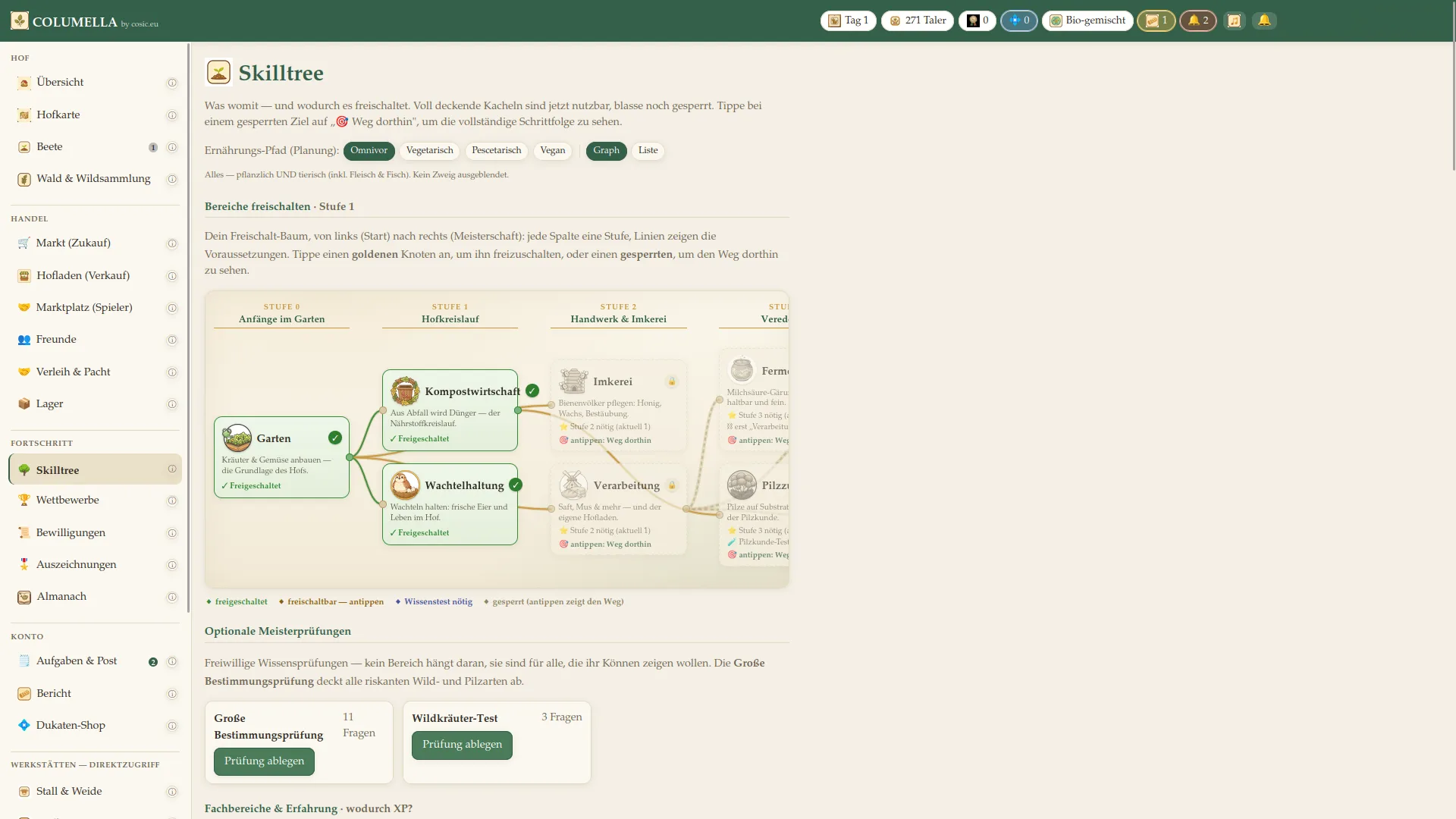Toggle the music note icon
This screenshot has height=819, width=1456.
tap(1234, 20)
